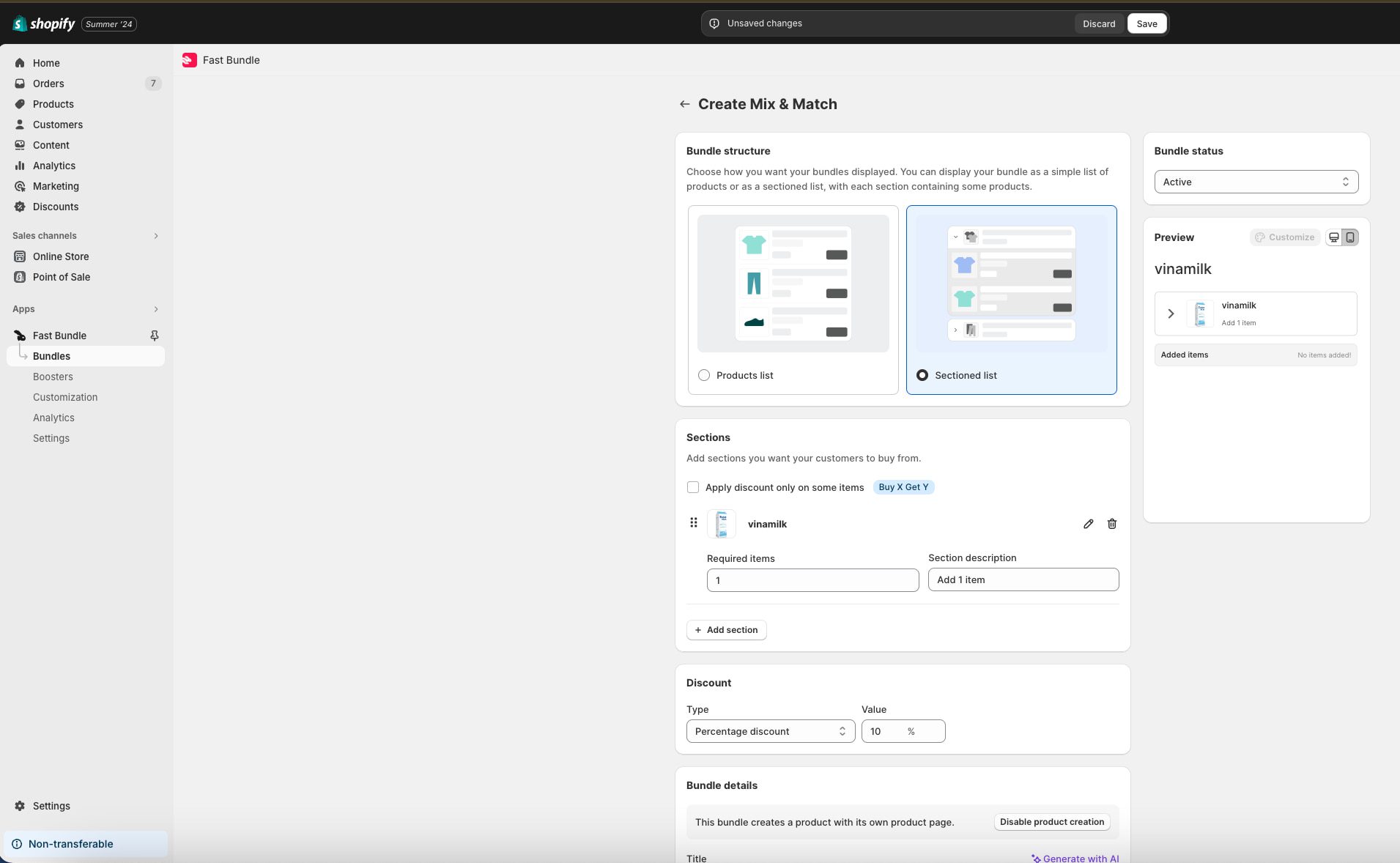Click the Add section button
This screenshot has height=863, width=1400.
coord(727,630)
